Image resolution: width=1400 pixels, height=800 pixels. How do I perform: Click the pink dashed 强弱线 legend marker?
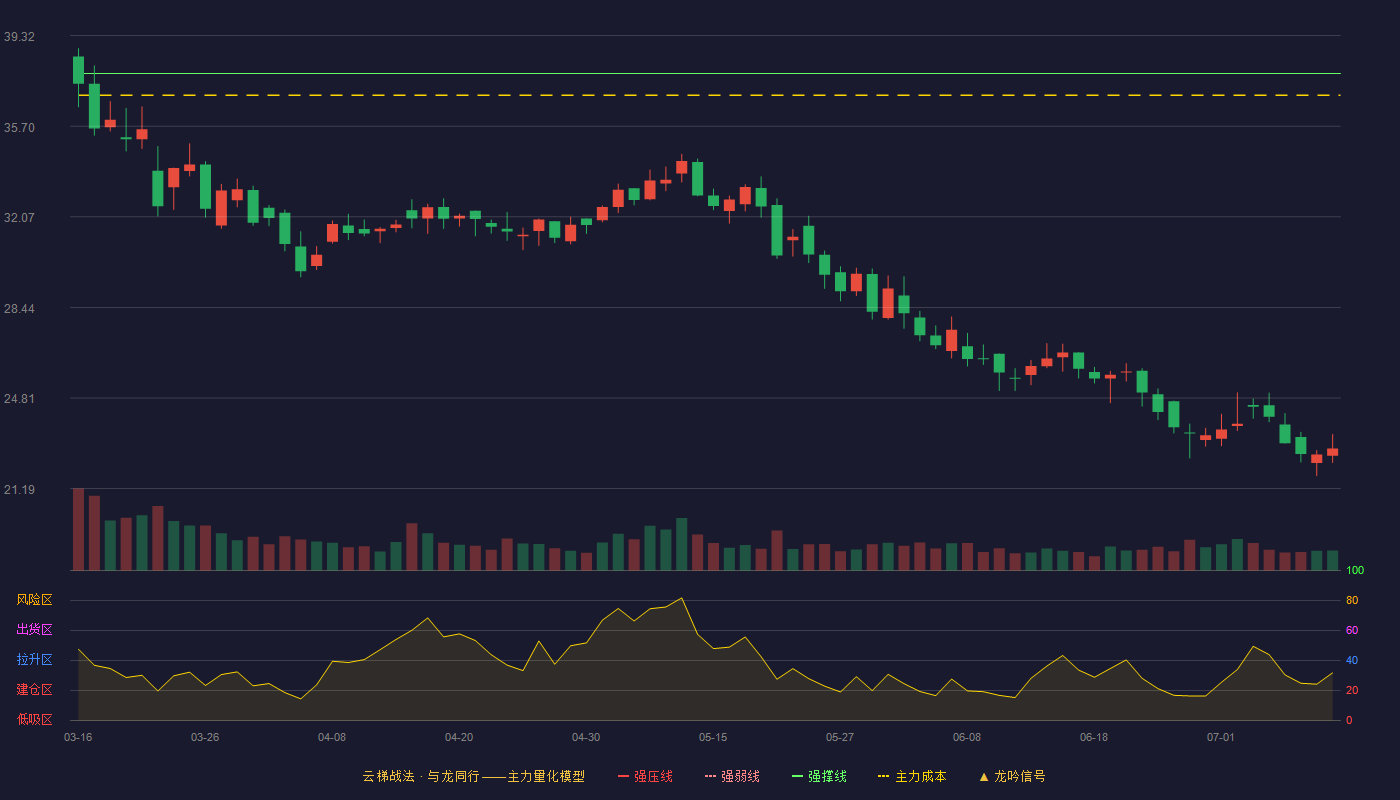[710, 776]
